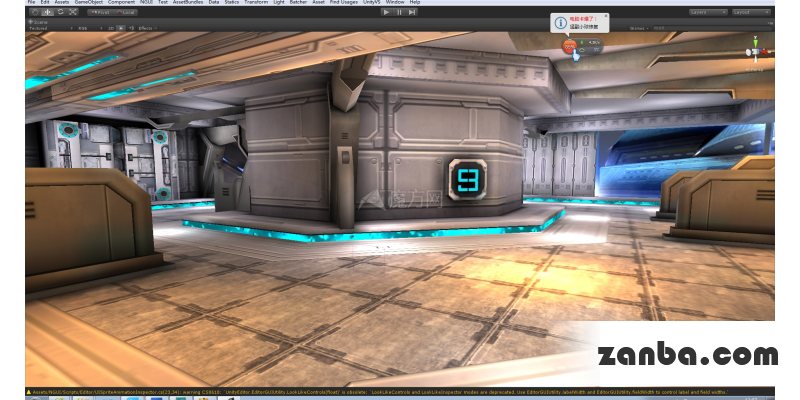Open the Textured draw mode dropdown
Viewport: 800px width, 400px height.
51,28
